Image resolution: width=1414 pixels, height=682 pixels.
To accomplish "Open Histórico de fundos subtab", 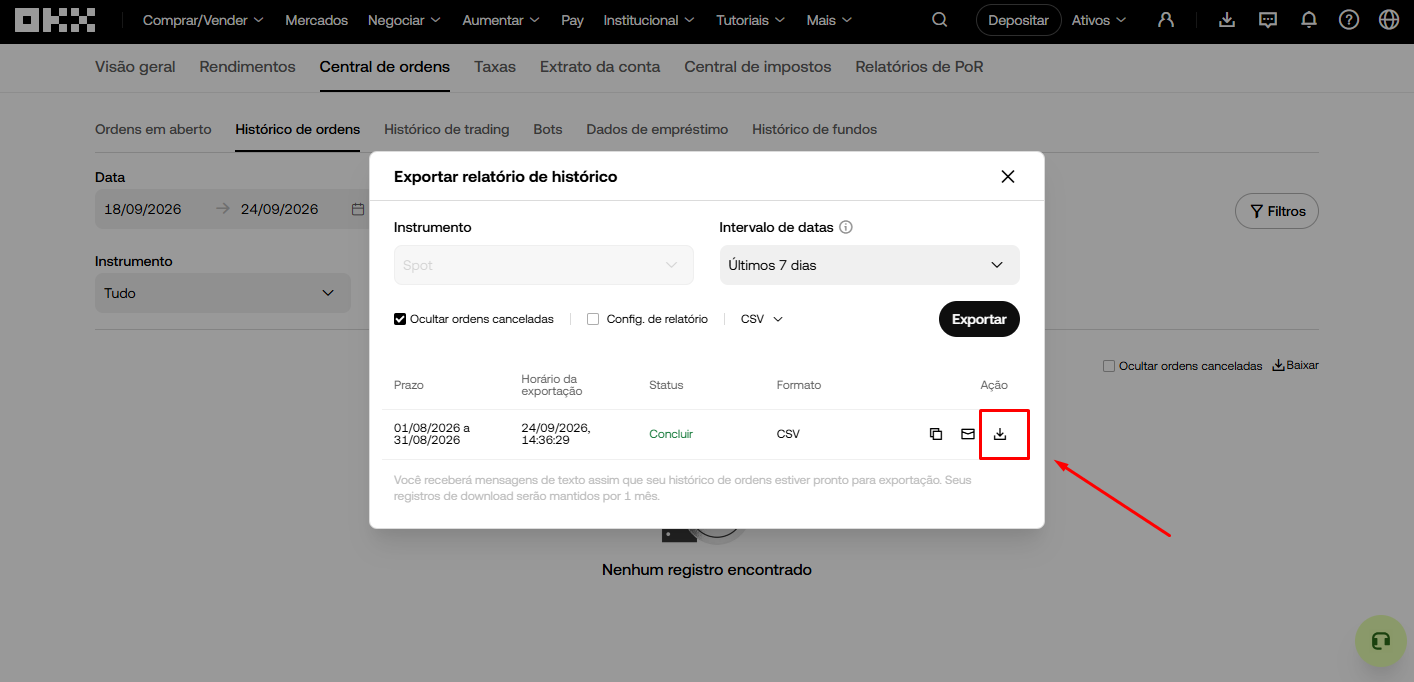I will pyautogui.click(x=815, y=129).
